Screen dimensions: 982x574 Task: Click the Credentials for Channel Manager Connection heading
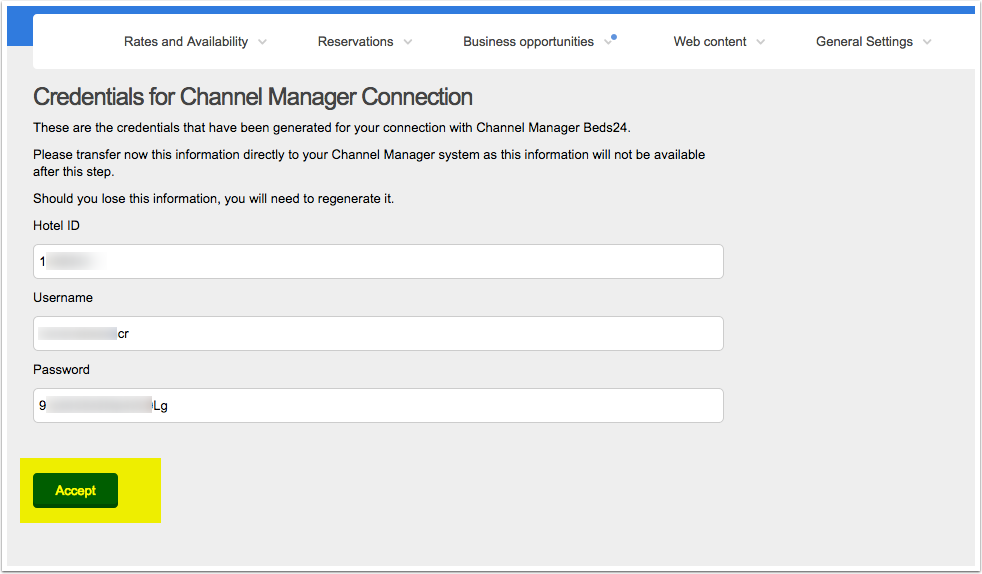click(252, 97)
